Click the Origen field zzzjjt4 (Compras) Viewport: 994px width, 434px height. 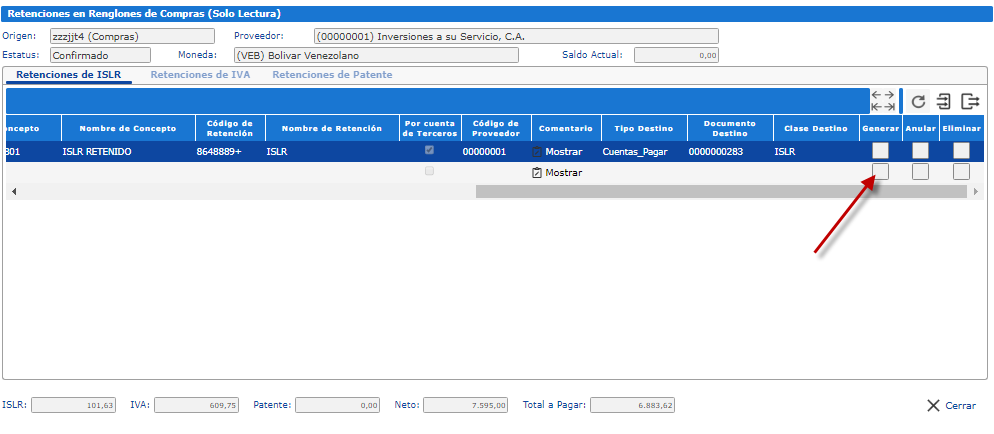click(132, 36)
